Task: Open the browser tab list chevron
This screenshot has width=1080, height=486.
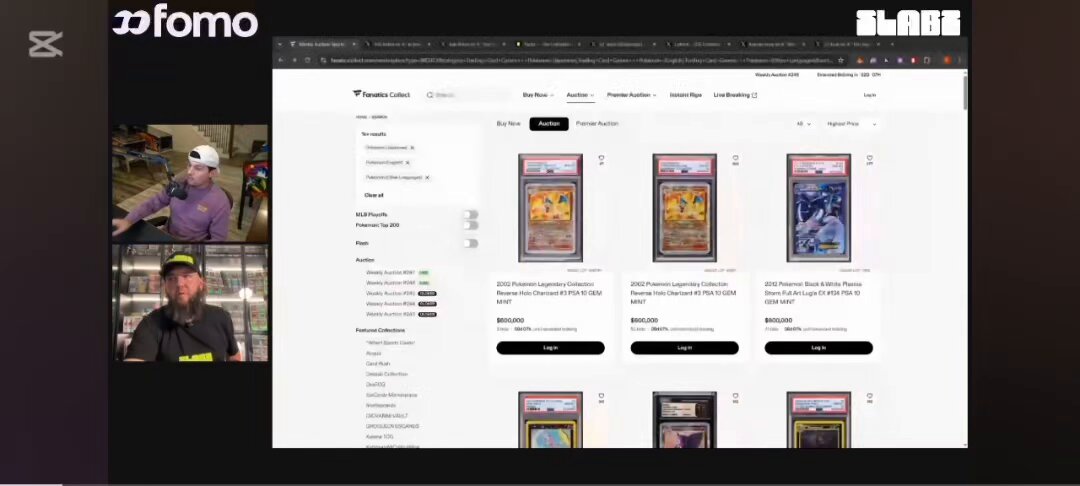Action: [280, 44]
